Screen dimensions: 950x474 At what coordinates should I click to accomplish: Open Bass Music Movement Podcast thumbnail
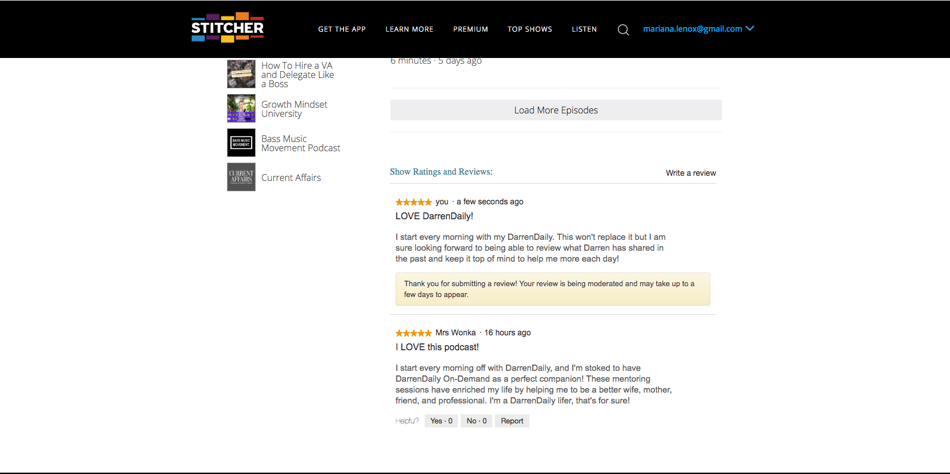241,143
